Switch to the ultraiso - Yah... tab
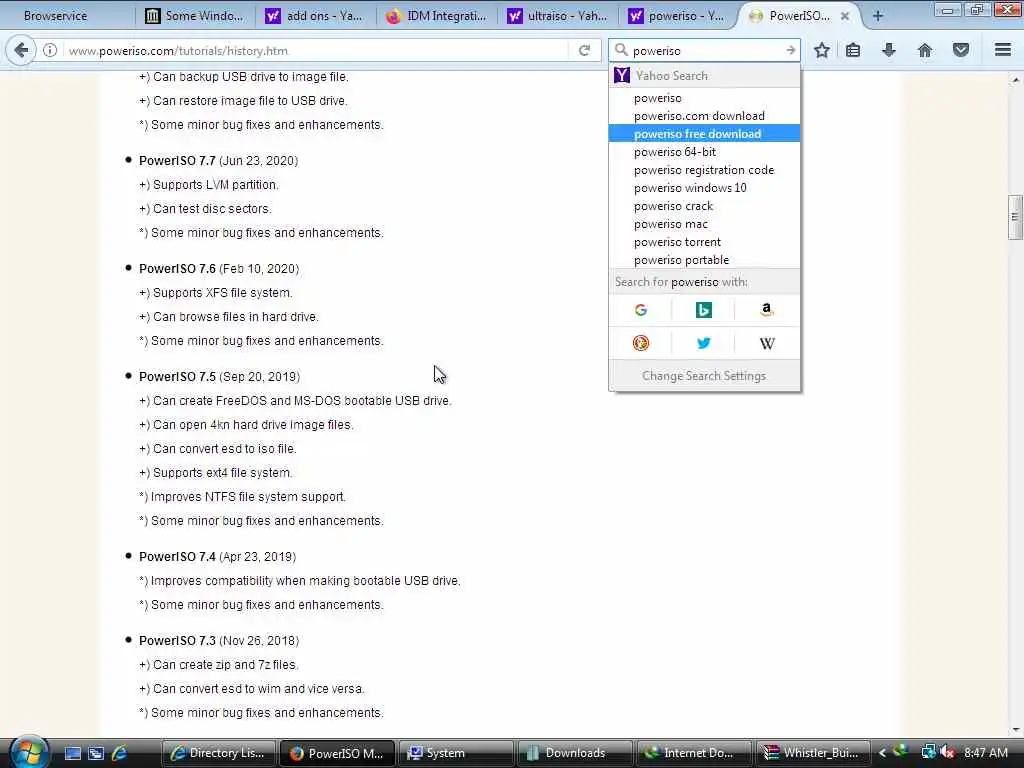The height and width of the screenshot is (768, 1024). [x=559, y=16]
